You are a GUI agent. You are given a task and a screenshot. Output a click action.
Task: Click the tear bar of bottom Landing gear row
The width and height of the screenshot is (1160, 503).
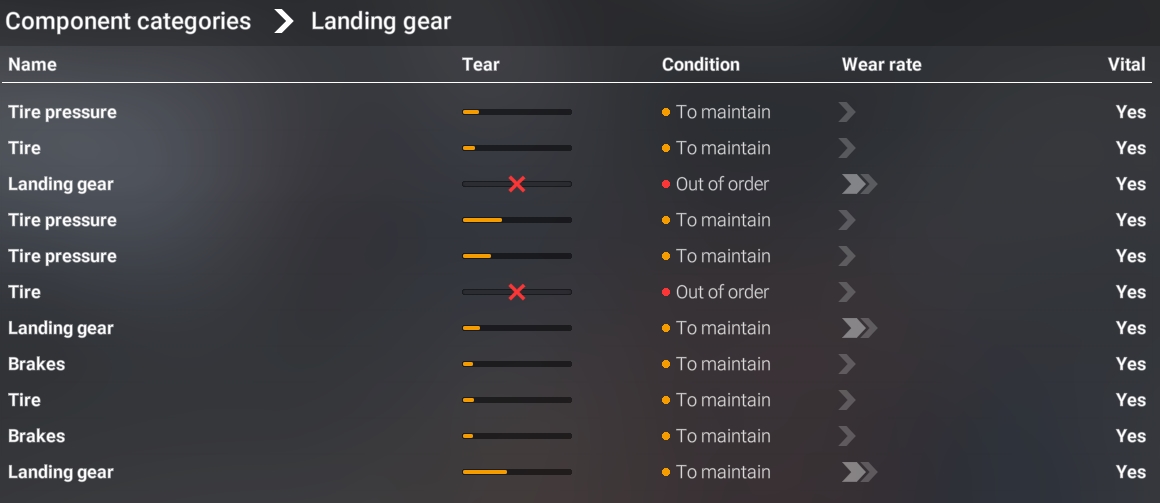click(517, 472)
